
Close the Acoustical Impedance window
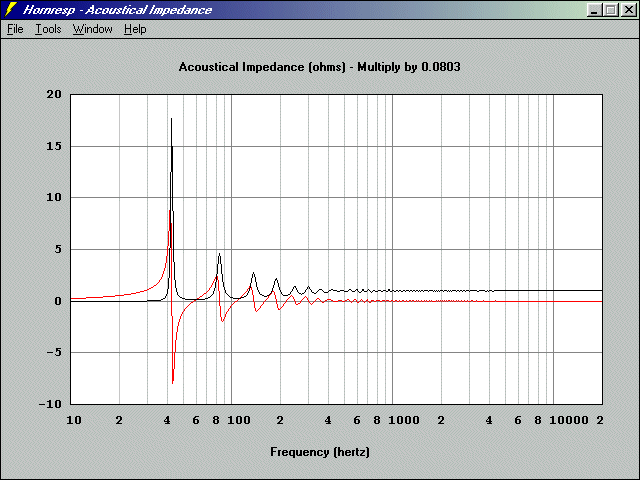[629, 10]
